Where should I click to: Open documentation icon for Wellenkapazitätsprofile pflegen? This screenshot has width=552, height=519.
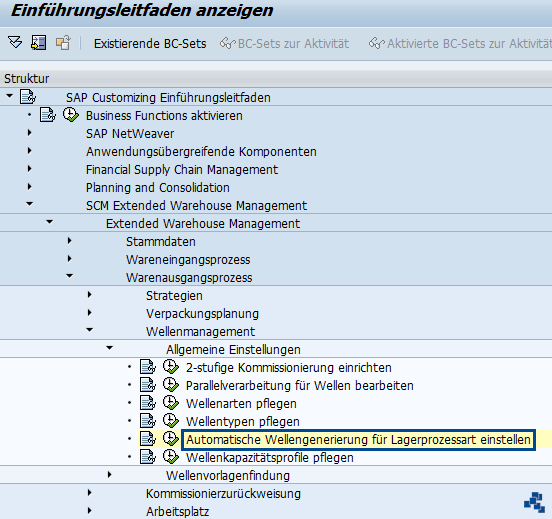(148, 457)
